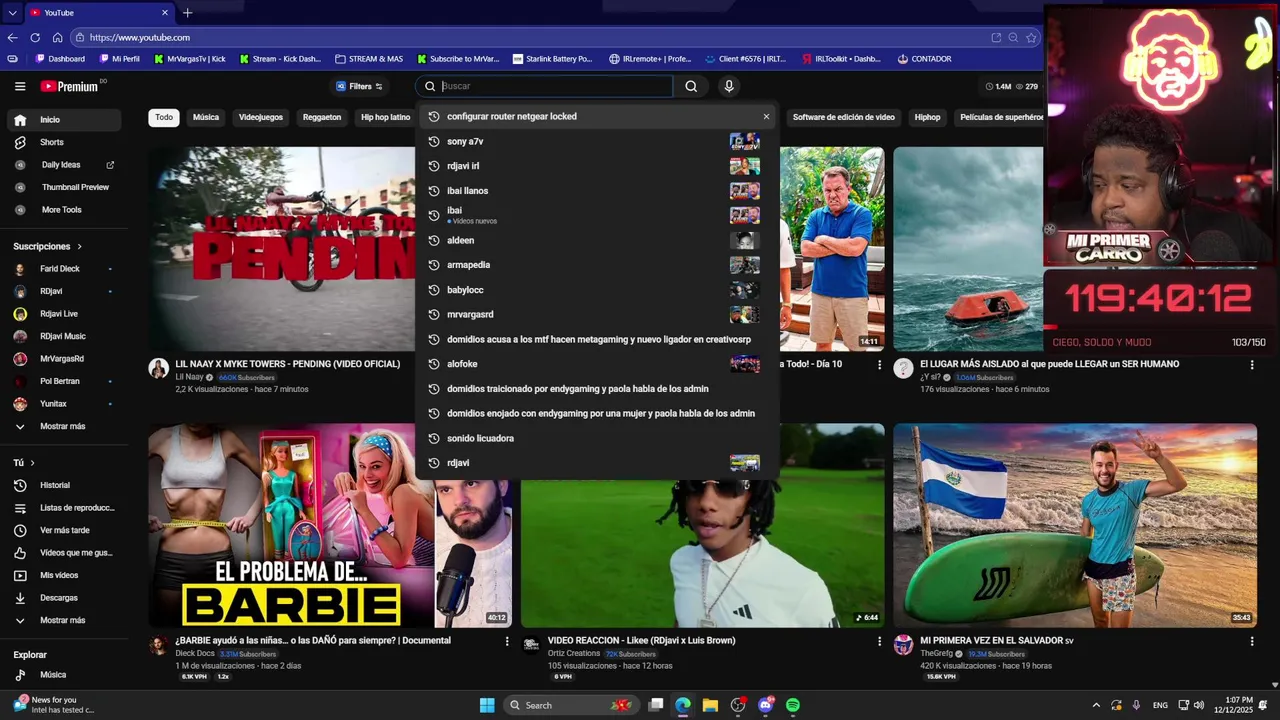Select the 'Hip hop latino' filter chip
Screen dimensions: 1280x720
point(385,118)
